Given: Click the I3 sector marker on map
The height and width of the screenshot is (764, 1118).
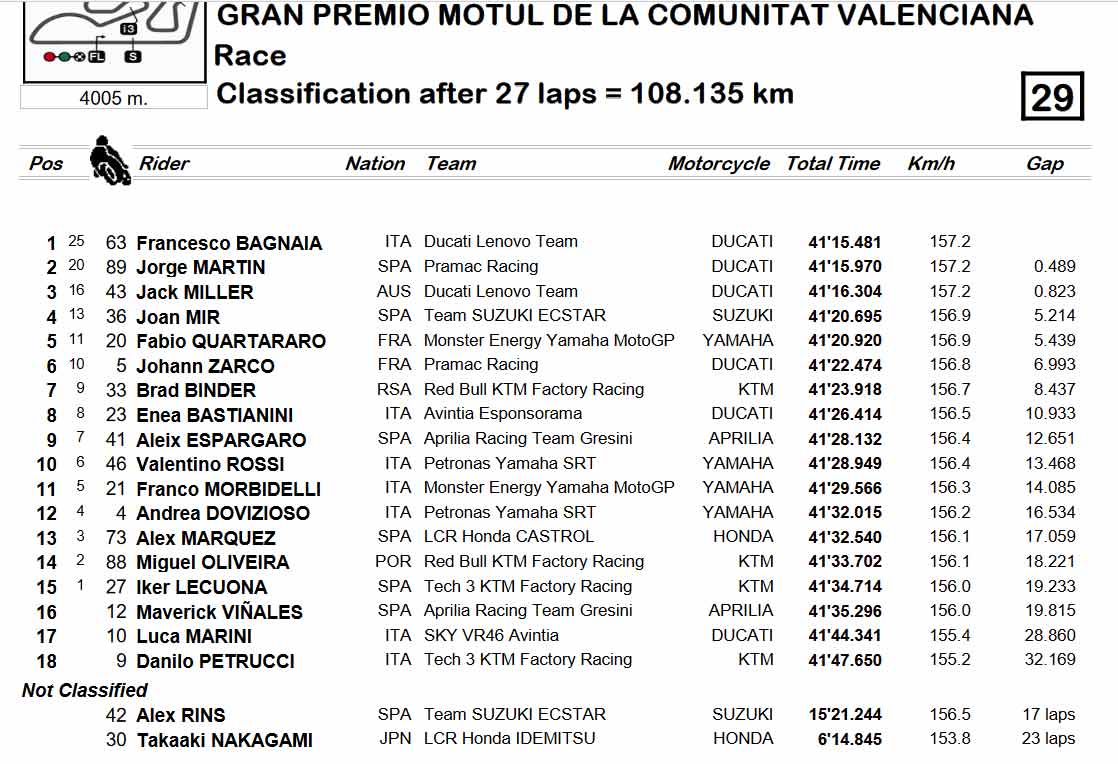Looking at the screenshot, I should 128,29.
